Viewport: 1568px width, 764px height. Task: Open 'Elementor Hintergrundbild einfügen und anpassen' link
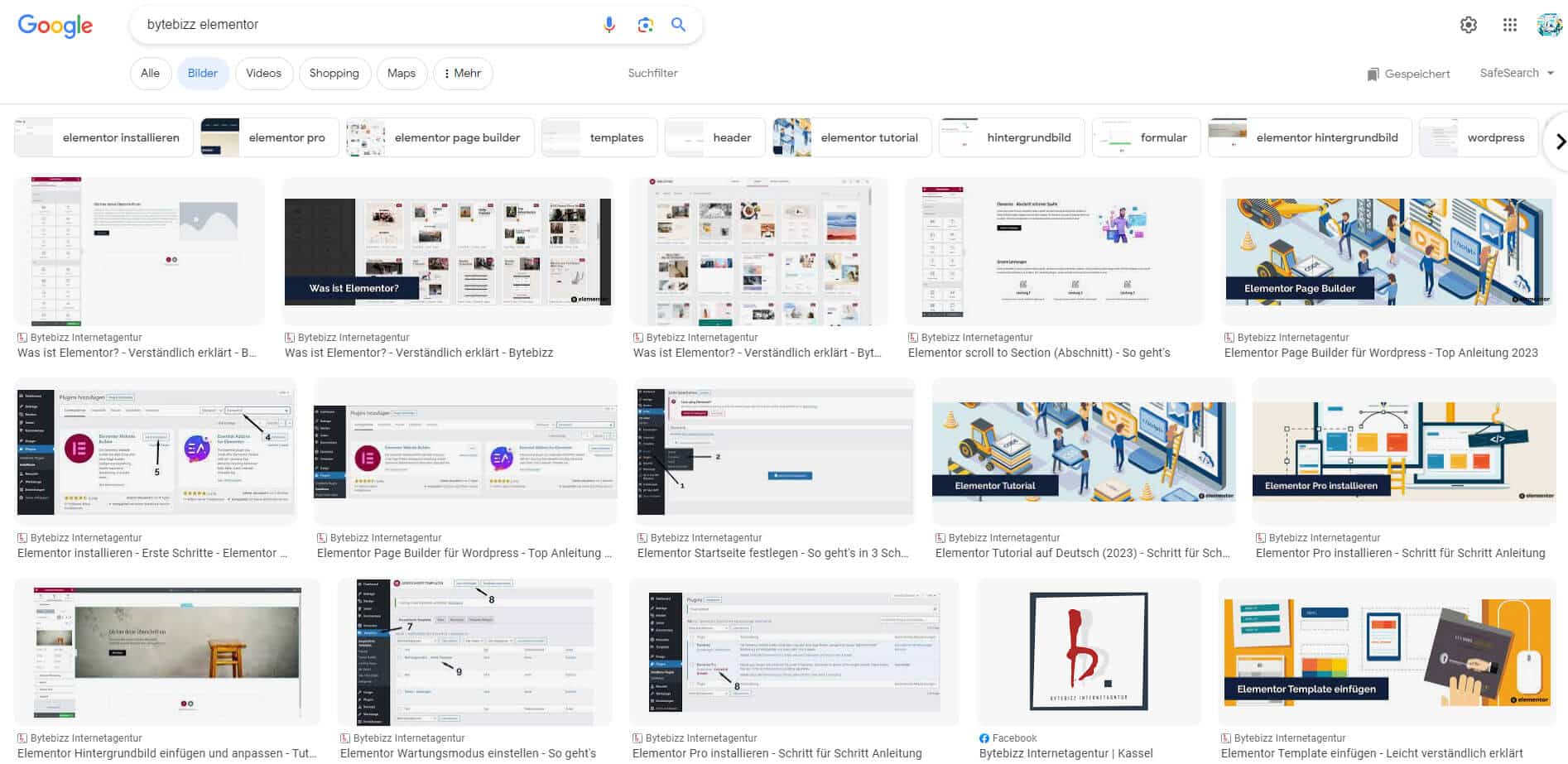point(167,753)
